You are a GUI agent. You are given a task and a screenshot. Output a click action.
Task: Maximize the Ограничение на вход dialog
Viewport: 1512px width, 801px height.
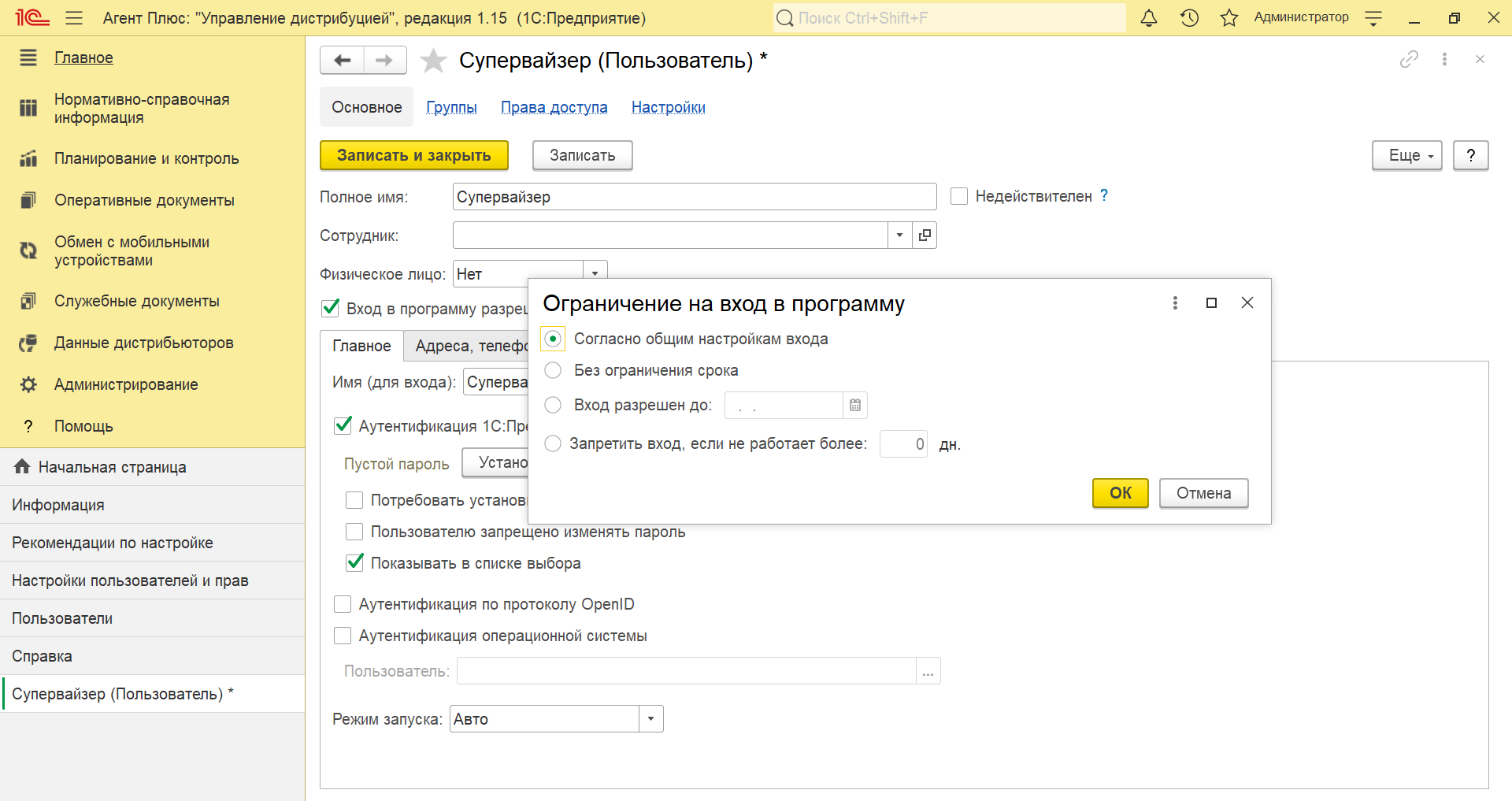point(1211,302)
